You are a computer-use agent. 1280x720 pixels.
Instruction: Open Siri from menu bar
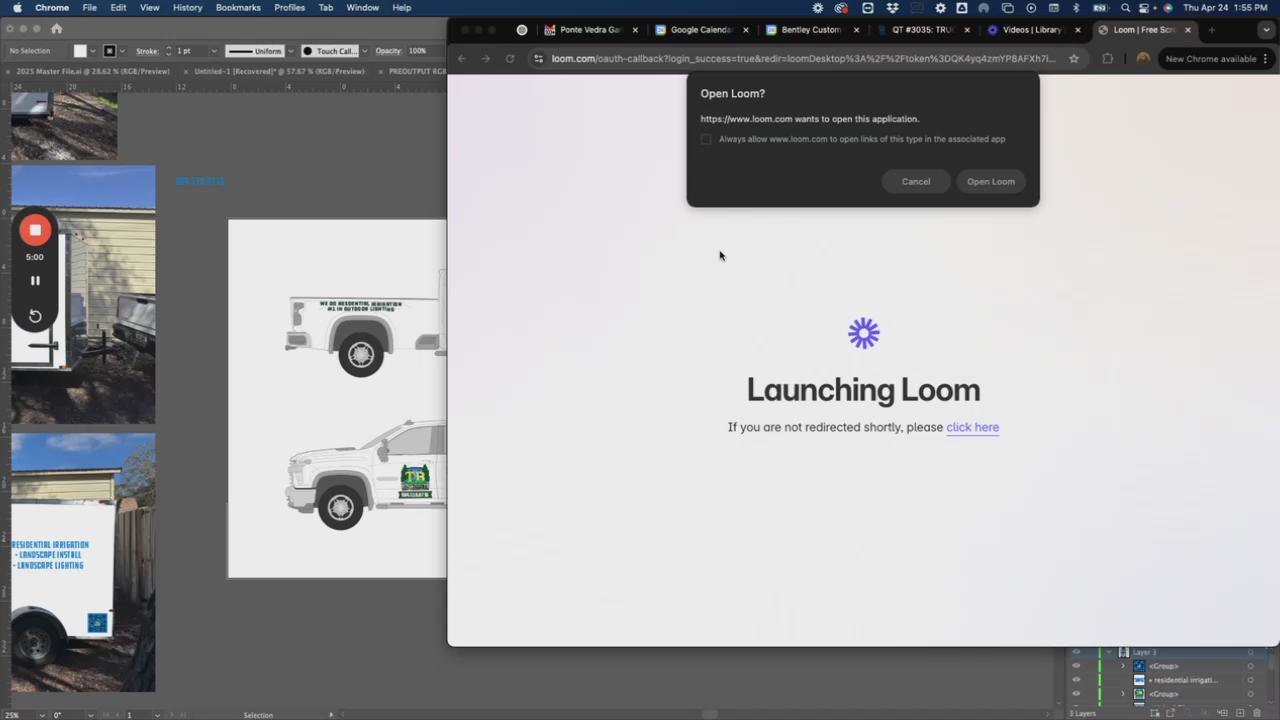(1167, 8)
